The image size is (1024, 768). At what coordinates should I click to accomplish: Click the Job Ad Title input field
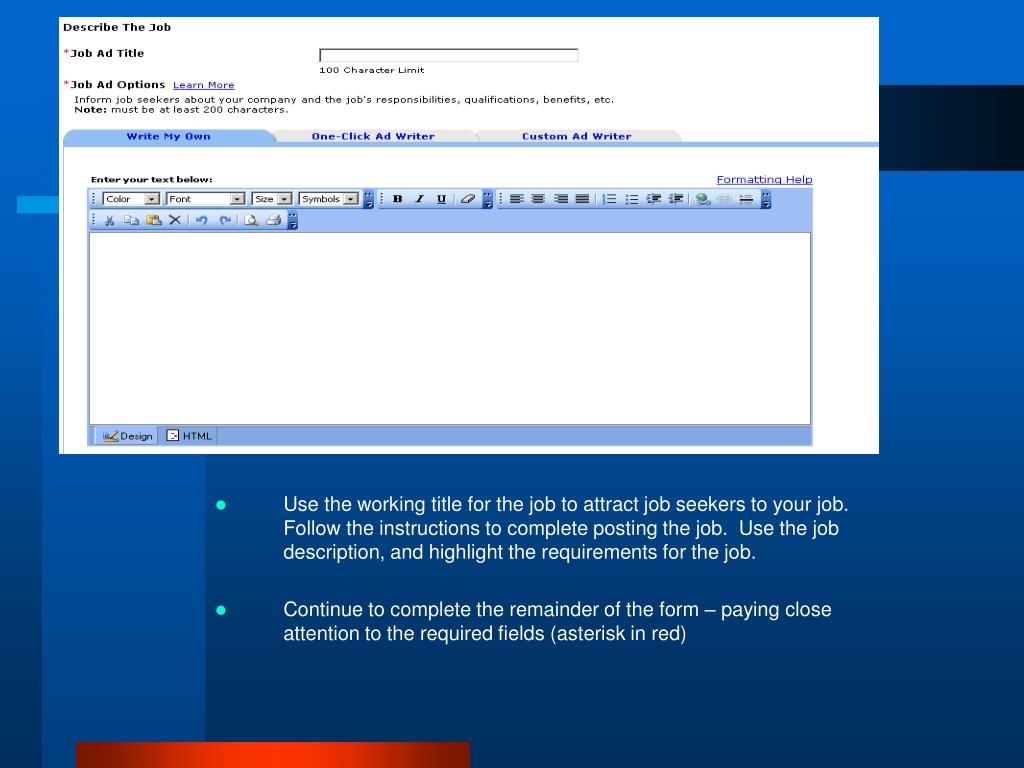coord(449,56)
